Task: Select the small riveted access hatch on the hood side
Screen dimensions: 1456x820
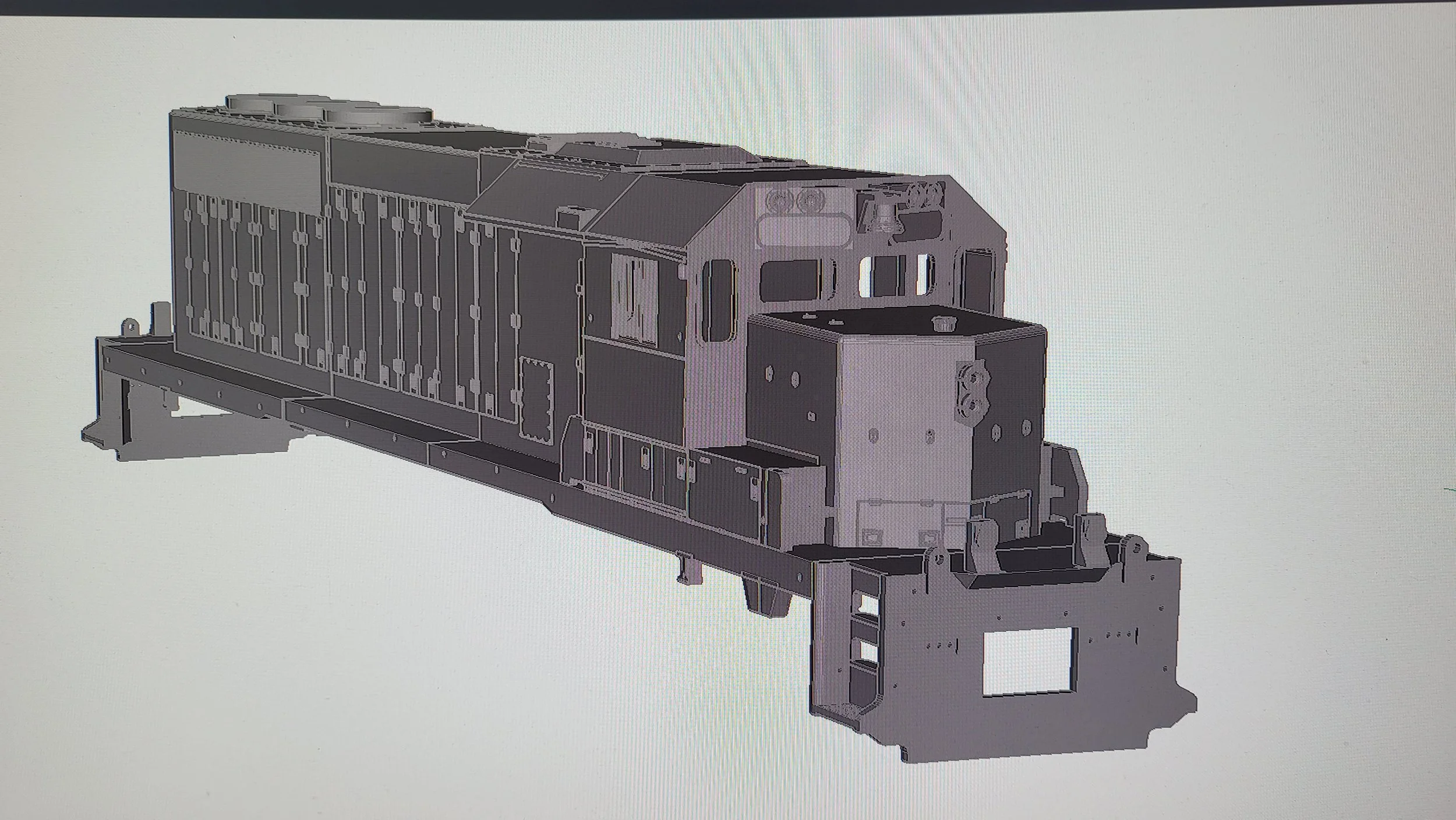Action: [x=536, y=401]
